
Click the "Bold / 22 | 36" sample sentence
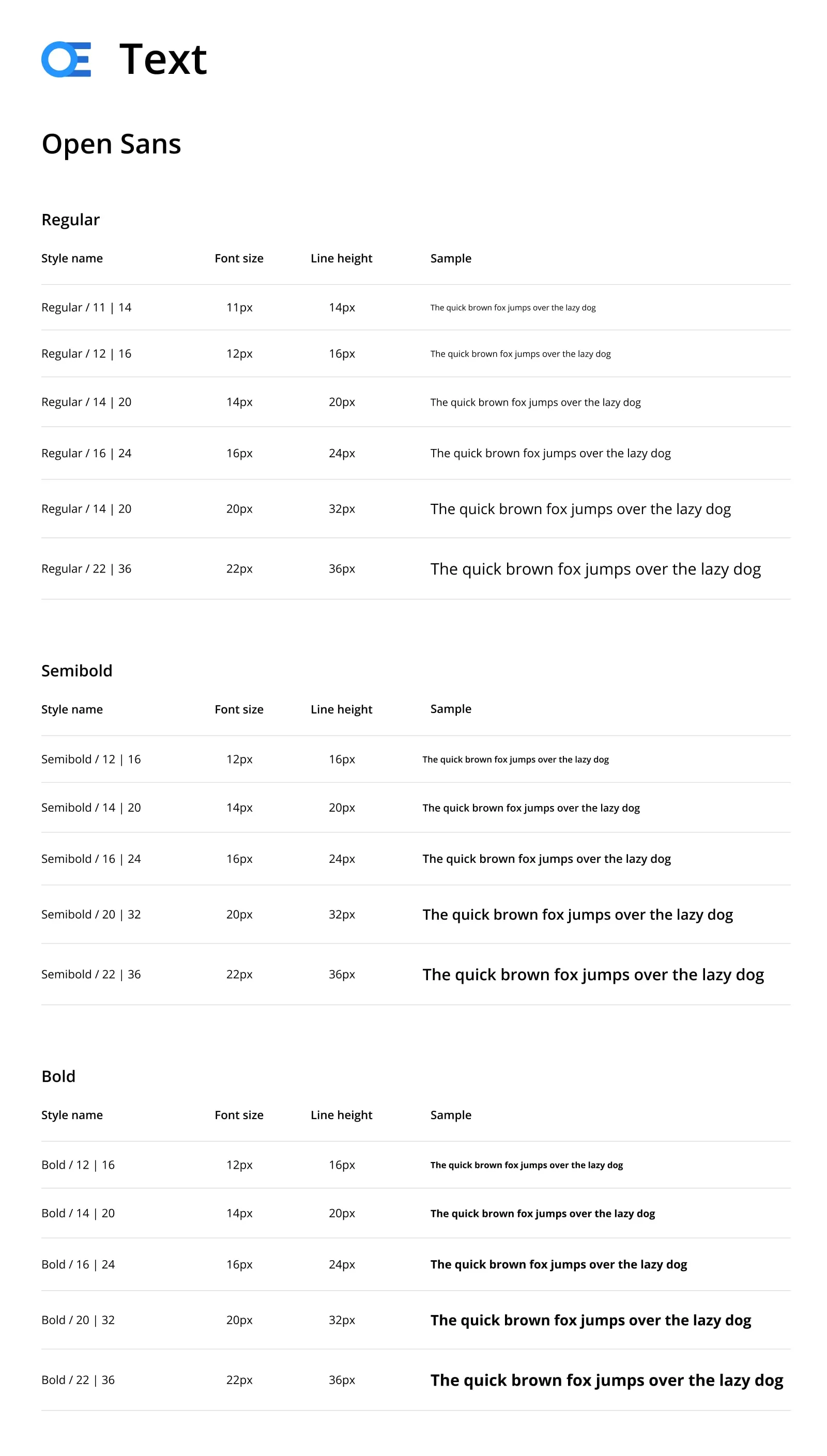[x=607, y=1380]
